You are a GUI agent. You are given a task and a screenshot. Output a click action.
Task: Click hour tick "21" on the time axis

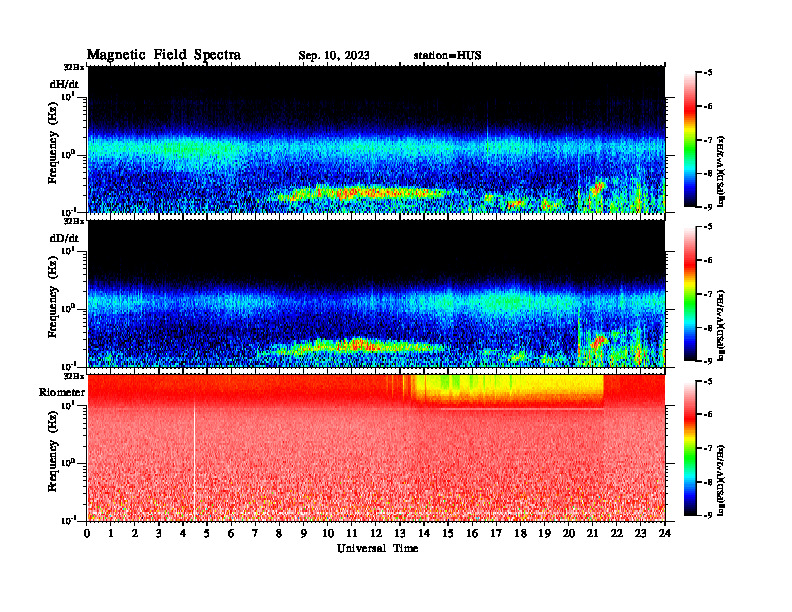point(592,534)
